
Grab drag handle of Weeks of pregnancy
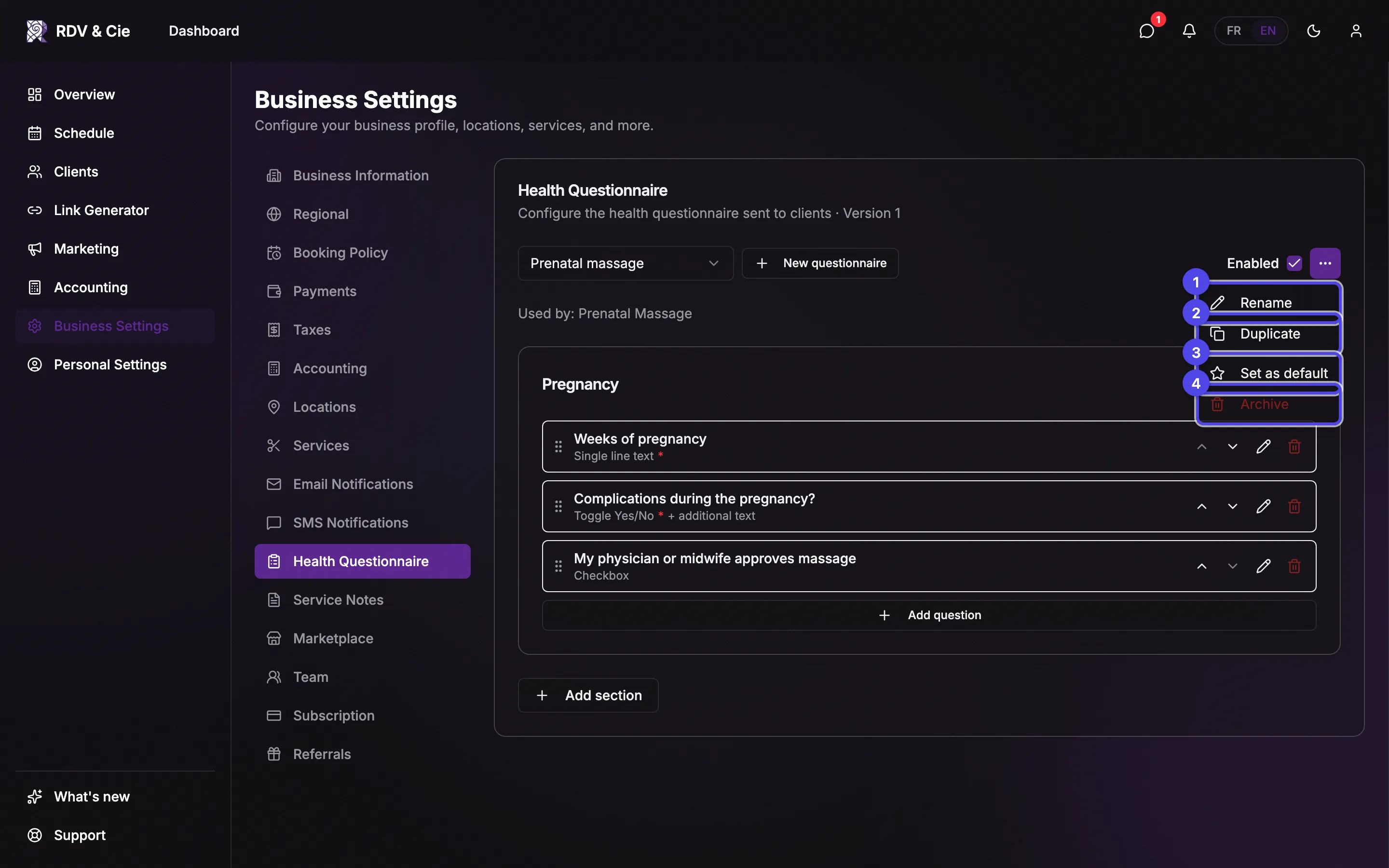[x=558, y=447]
